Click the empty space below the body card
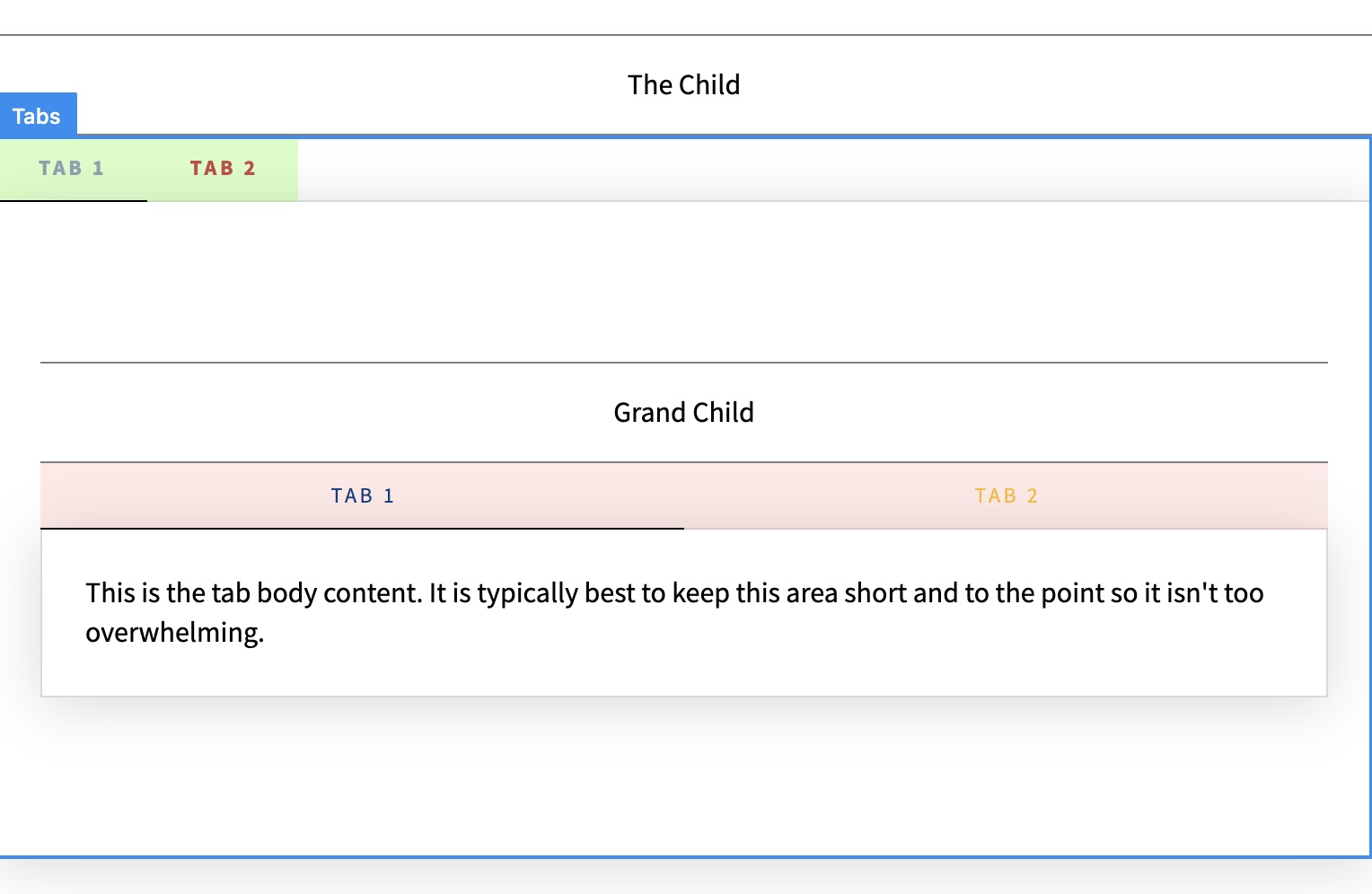1372x894 pixels. pyautogui.click(x=684, y=776)
